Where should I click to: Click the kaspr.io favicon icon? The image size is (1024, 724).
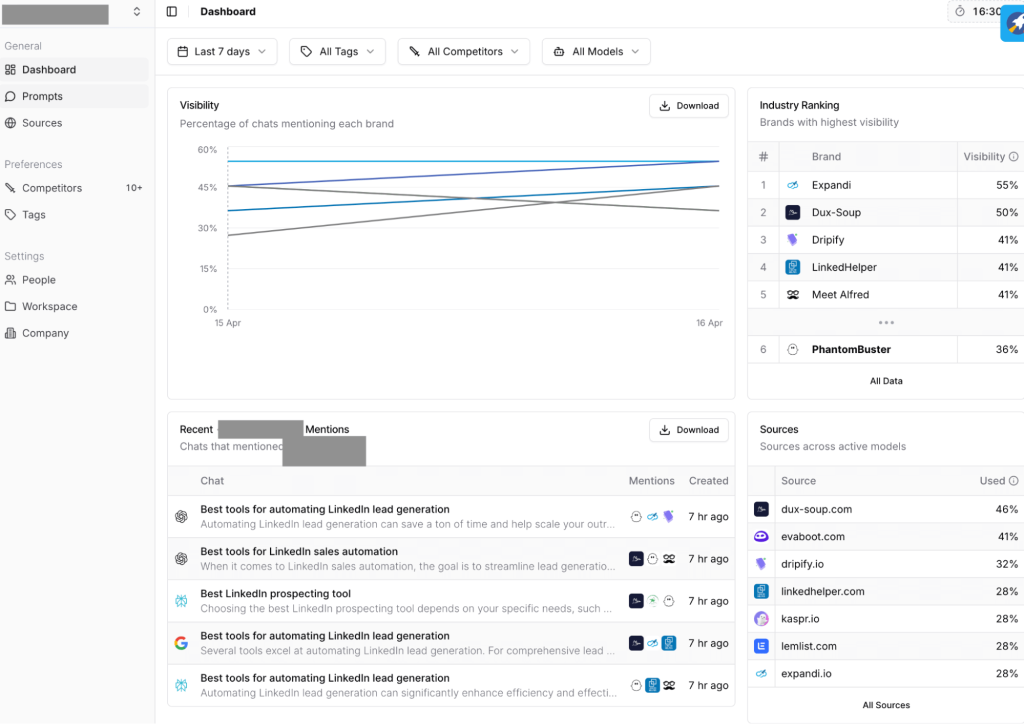(x=761, y=620)
